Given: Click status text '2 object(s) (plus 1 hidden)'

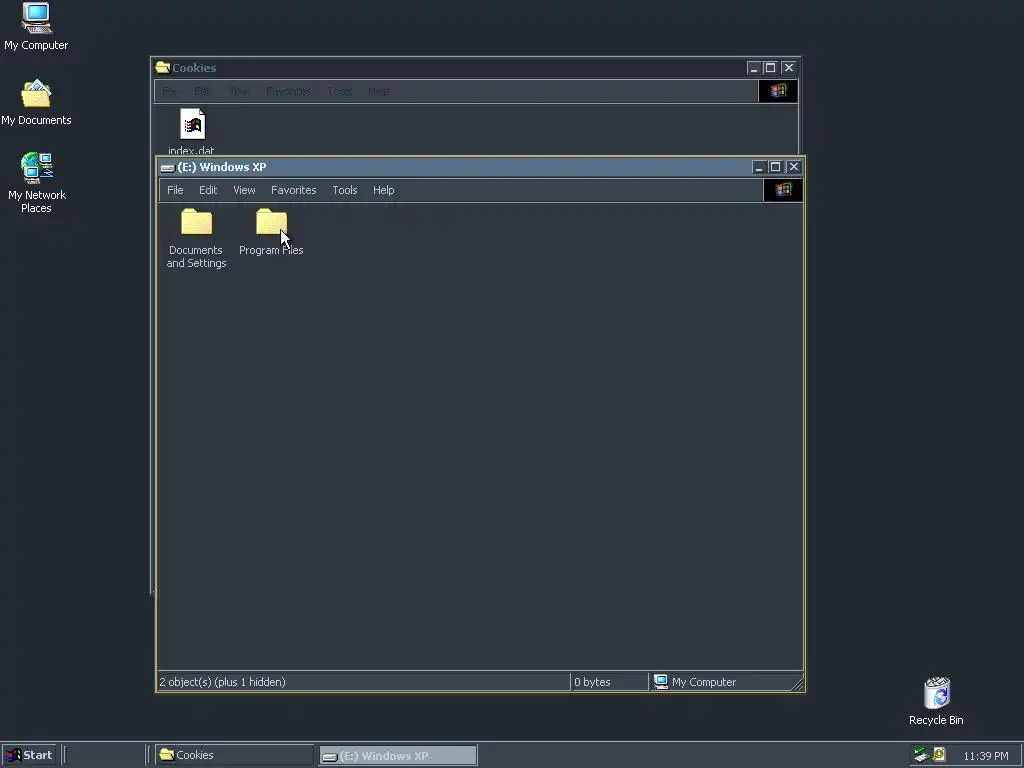Looking at the screenshot, I should pos(223,682).
